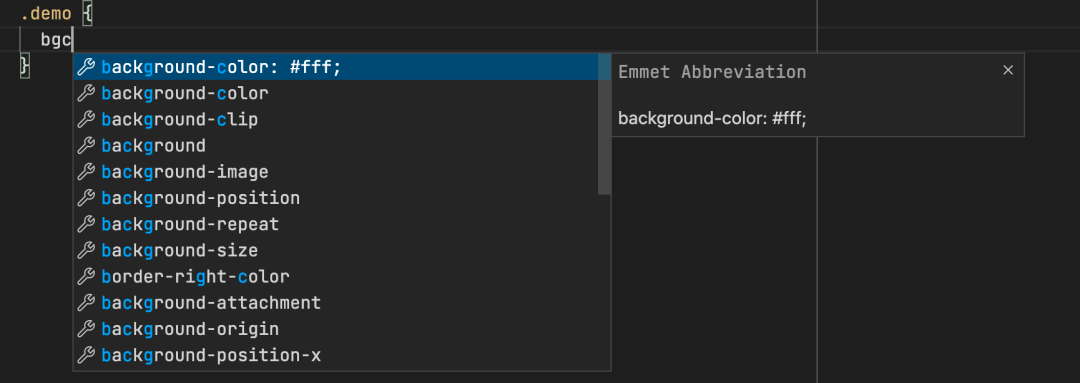Viewport: 1080px width, 383px height.
Task: Select the border-right-color suggestion
Action: (336, 276)
